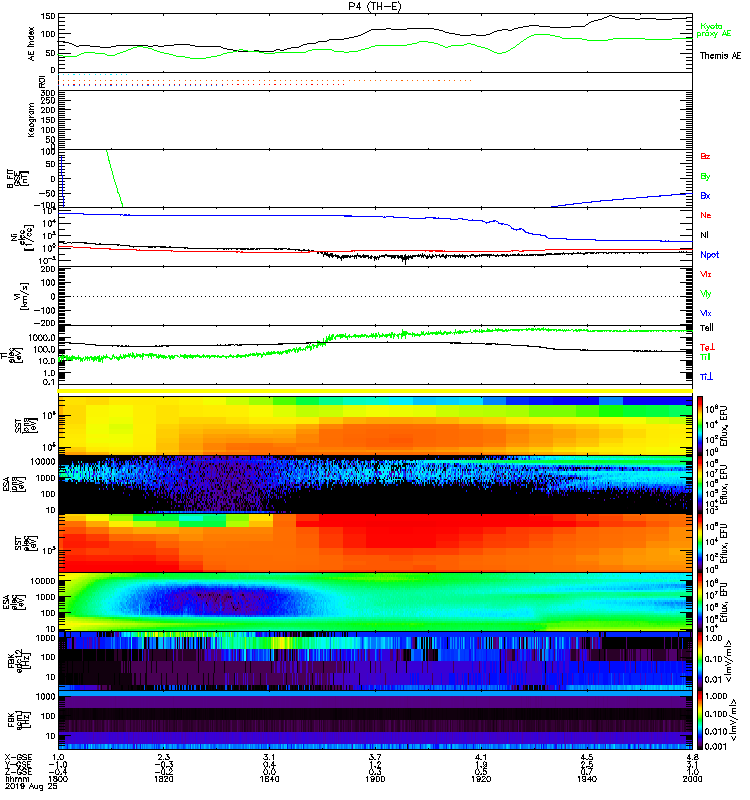Click the '1940' time axis label
This screenshot has height=800, width=750.
coord(587,779)
